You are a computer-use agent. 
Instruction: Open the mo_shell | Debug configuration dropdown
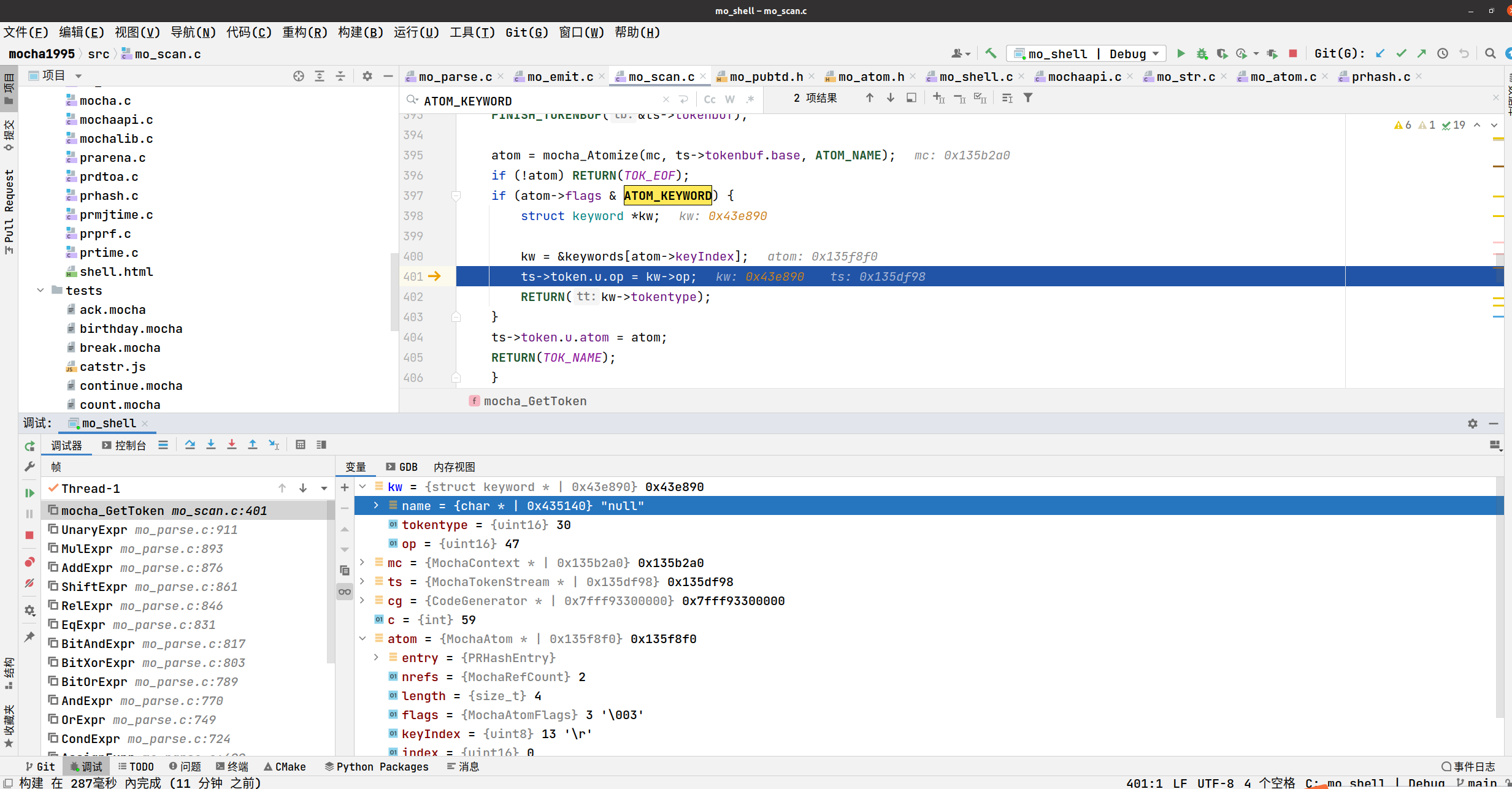(x=1086, y=54)
